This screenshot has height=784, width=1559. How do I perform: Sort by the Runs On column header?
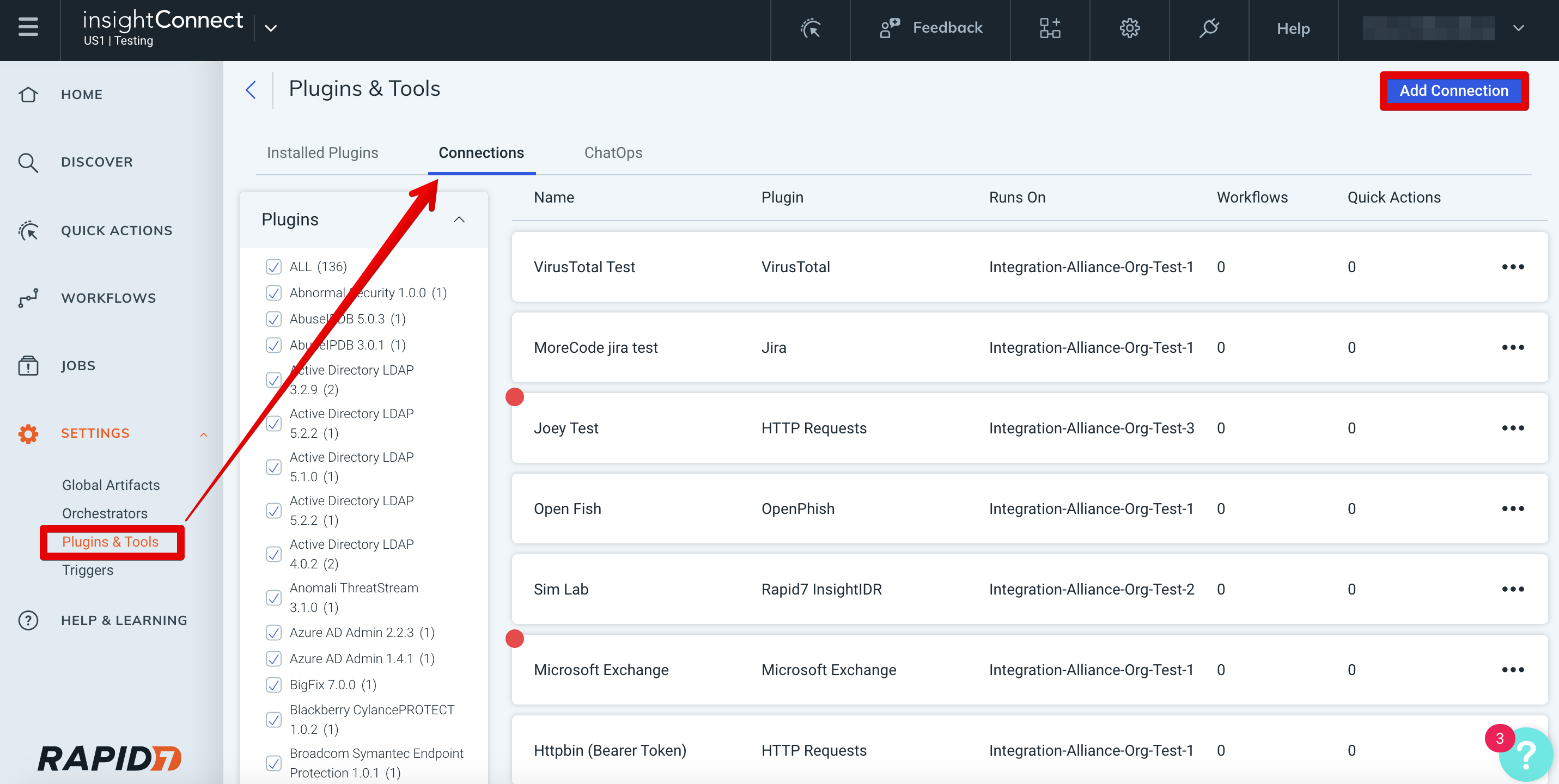click(x=1018, y=197)
